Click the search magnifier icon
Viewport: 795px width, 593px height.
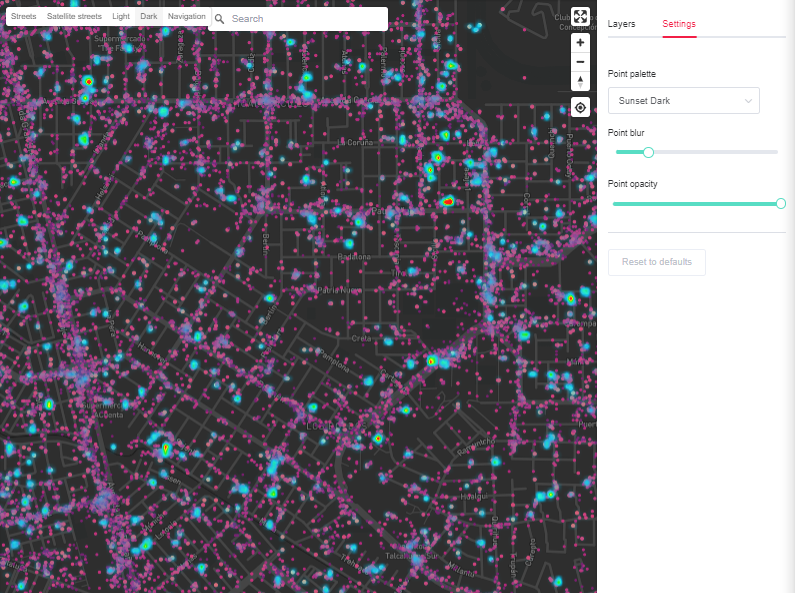[x=220, y=19]
